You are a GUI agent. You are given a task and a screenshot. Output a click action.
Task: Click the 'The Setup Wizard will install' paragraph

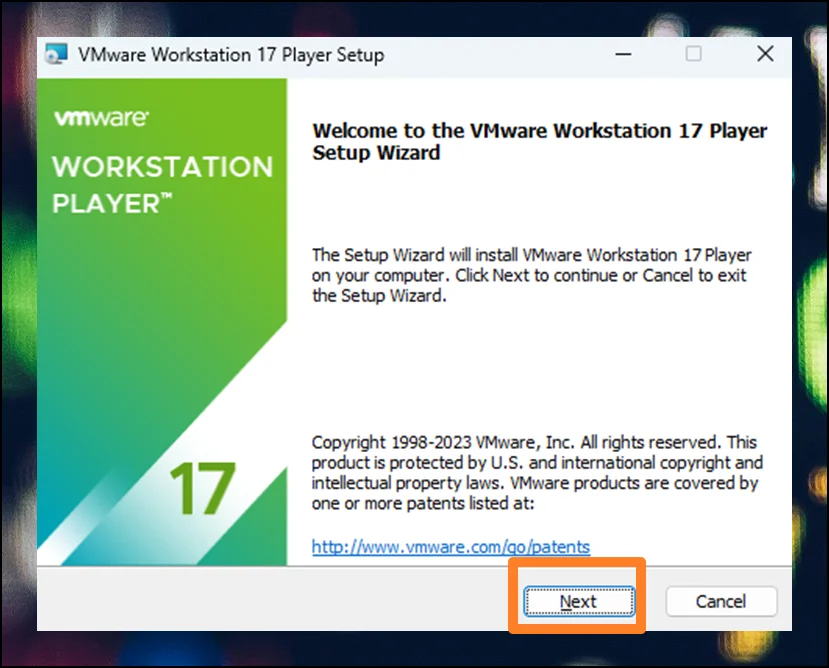click(x=531, y=275)
